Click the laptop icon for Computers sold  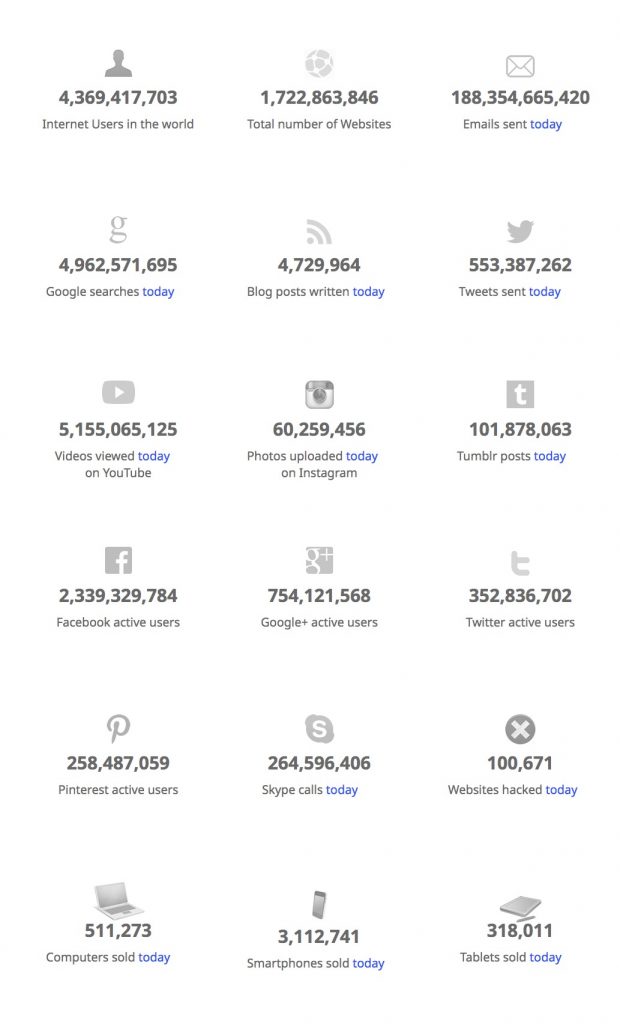point(118,900)
